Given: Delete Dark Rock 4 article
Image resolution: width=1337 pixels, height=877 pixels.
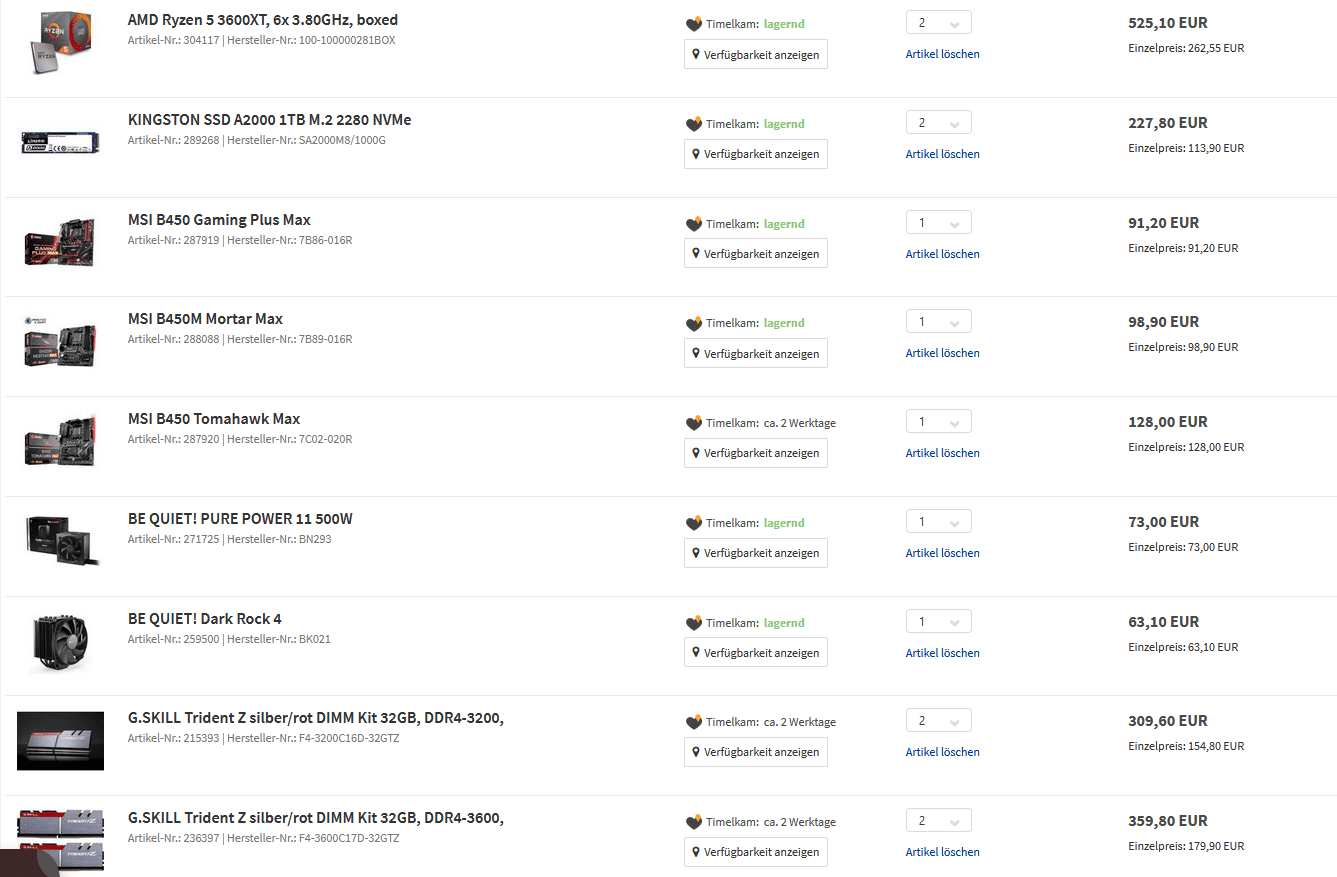Looking at the screenshot, I should pyautogui.click(x=943, y=653).
